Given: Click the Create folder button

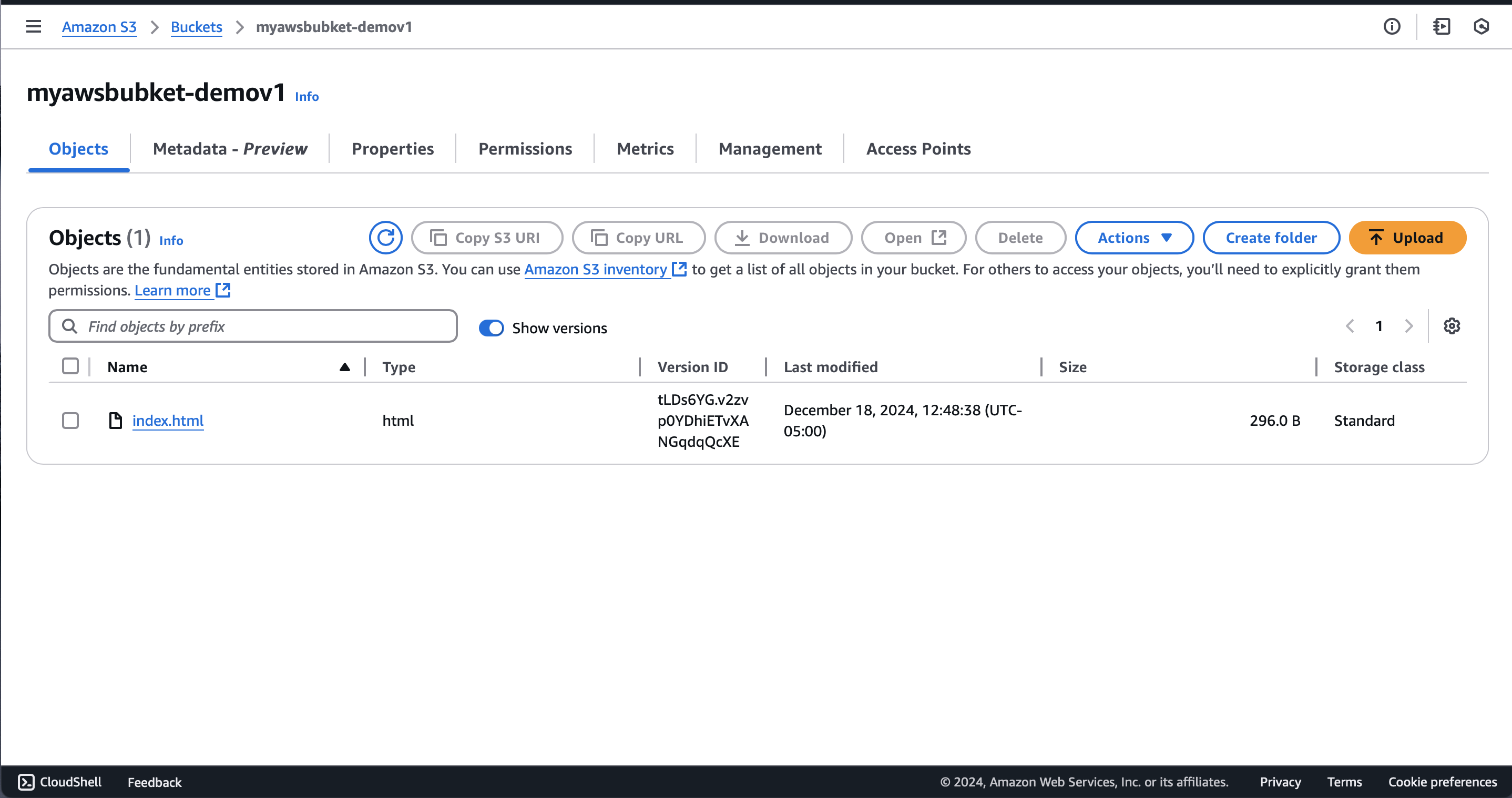Looking at the screenshot, I should 1271,238.
